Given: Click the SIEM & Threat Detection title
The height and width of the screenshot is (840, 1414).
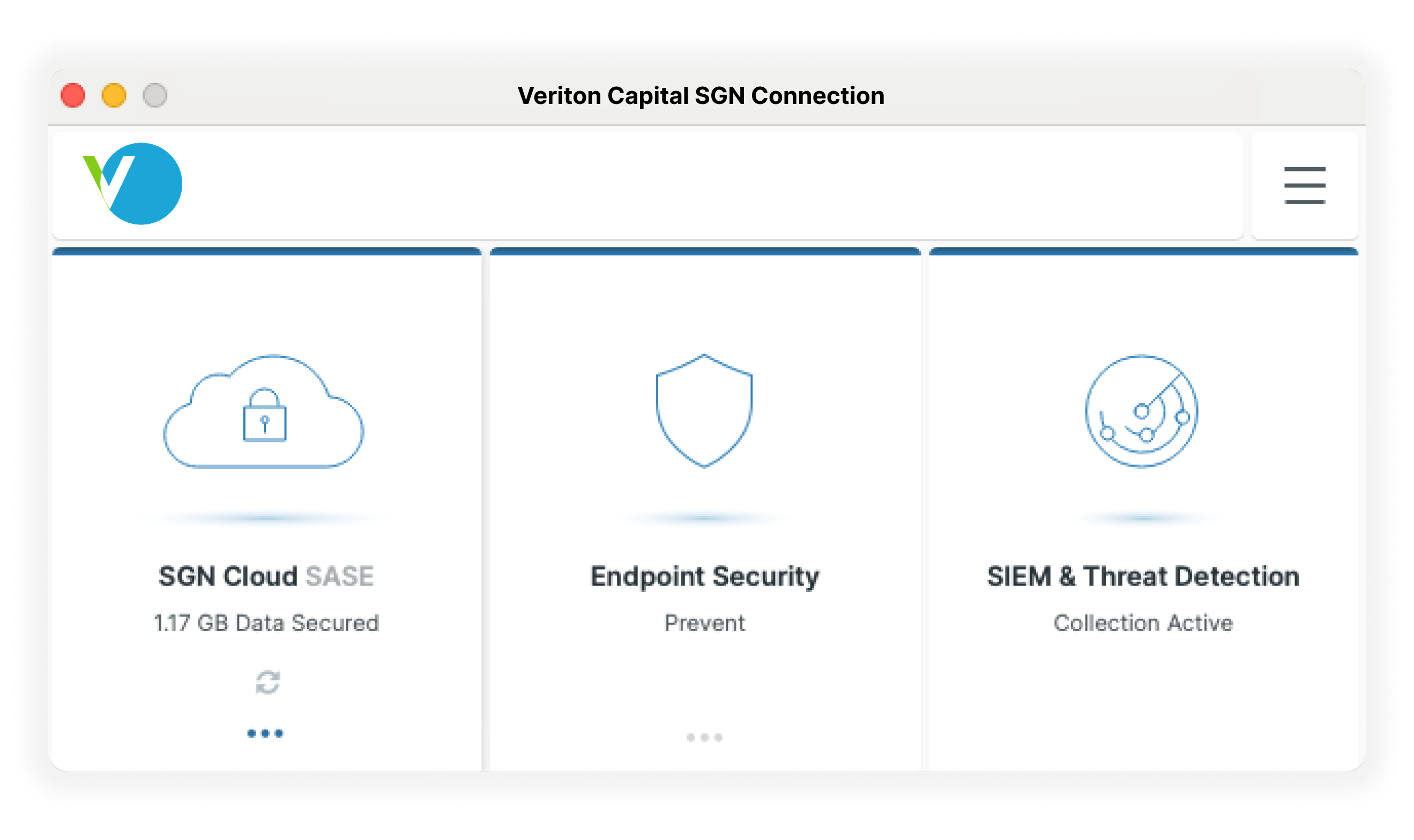Looking at the screenshot, I should click(x=1143, y=576).
